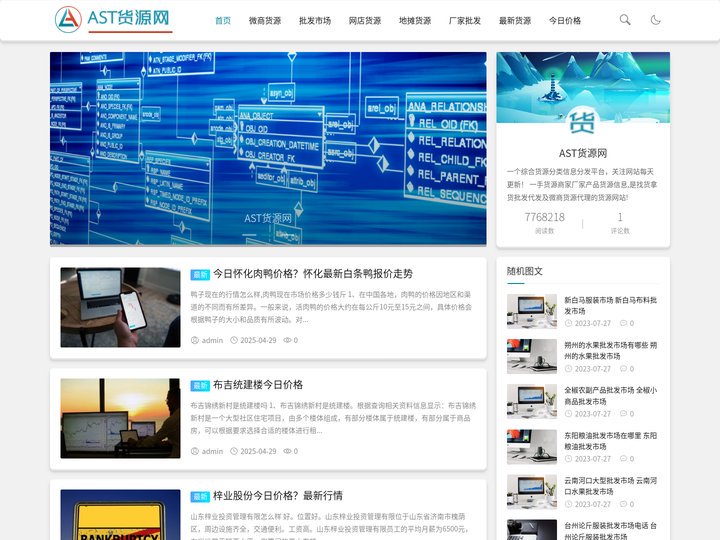The image size is (720, 540).
Task: Click views eye icon on 布吉统建楼 article
Action: tap(287, 451)
